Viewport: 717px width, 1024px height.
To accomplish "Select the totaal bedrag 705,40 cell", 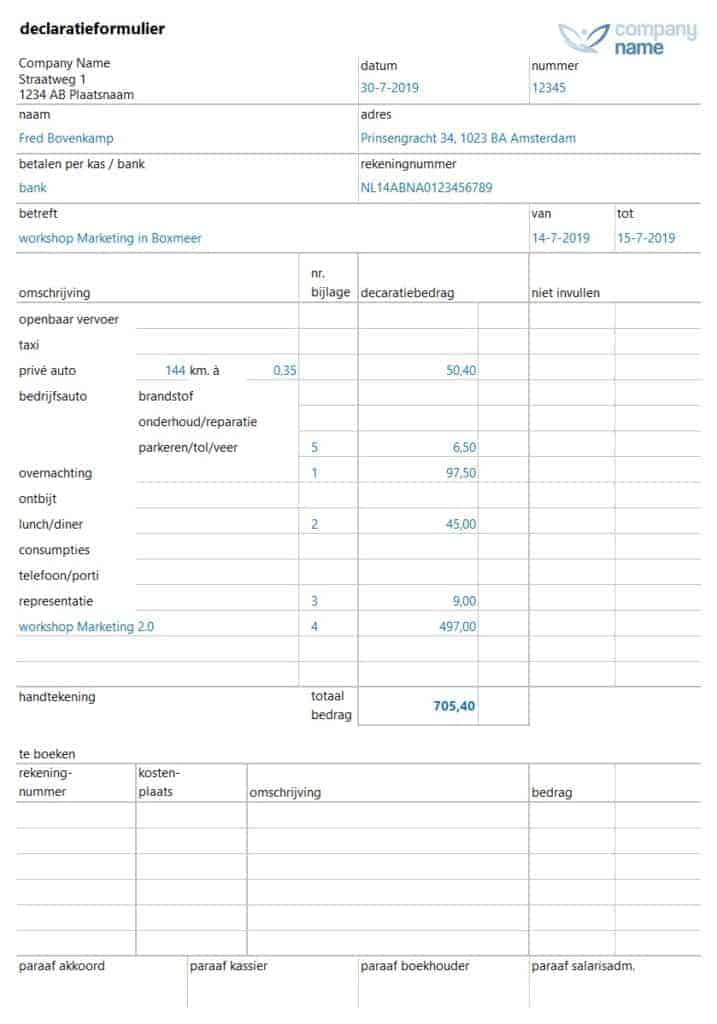I will click(x=418, y=706).
